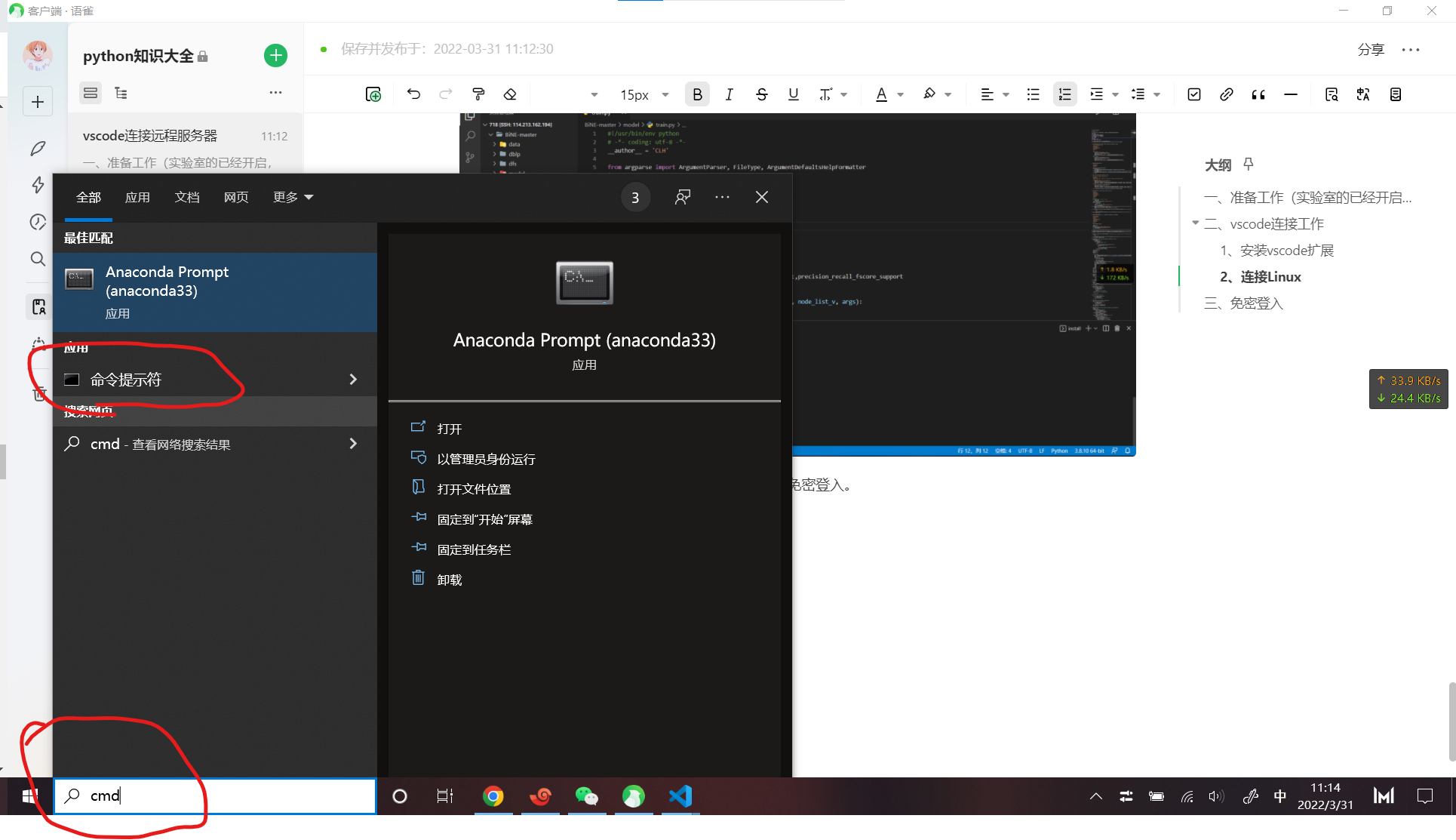Click the plus button in left rail

click(x=38, y=102)
